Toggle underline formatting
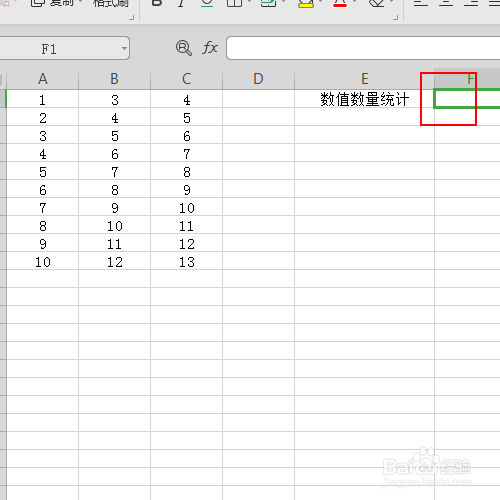 coord(207,3)
